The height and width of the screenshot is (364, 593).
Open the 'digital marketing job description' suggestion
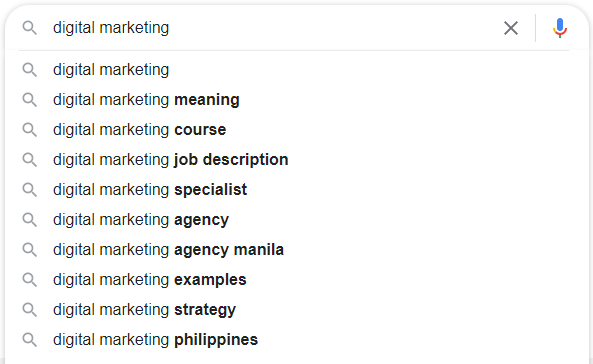pos(294,160)
